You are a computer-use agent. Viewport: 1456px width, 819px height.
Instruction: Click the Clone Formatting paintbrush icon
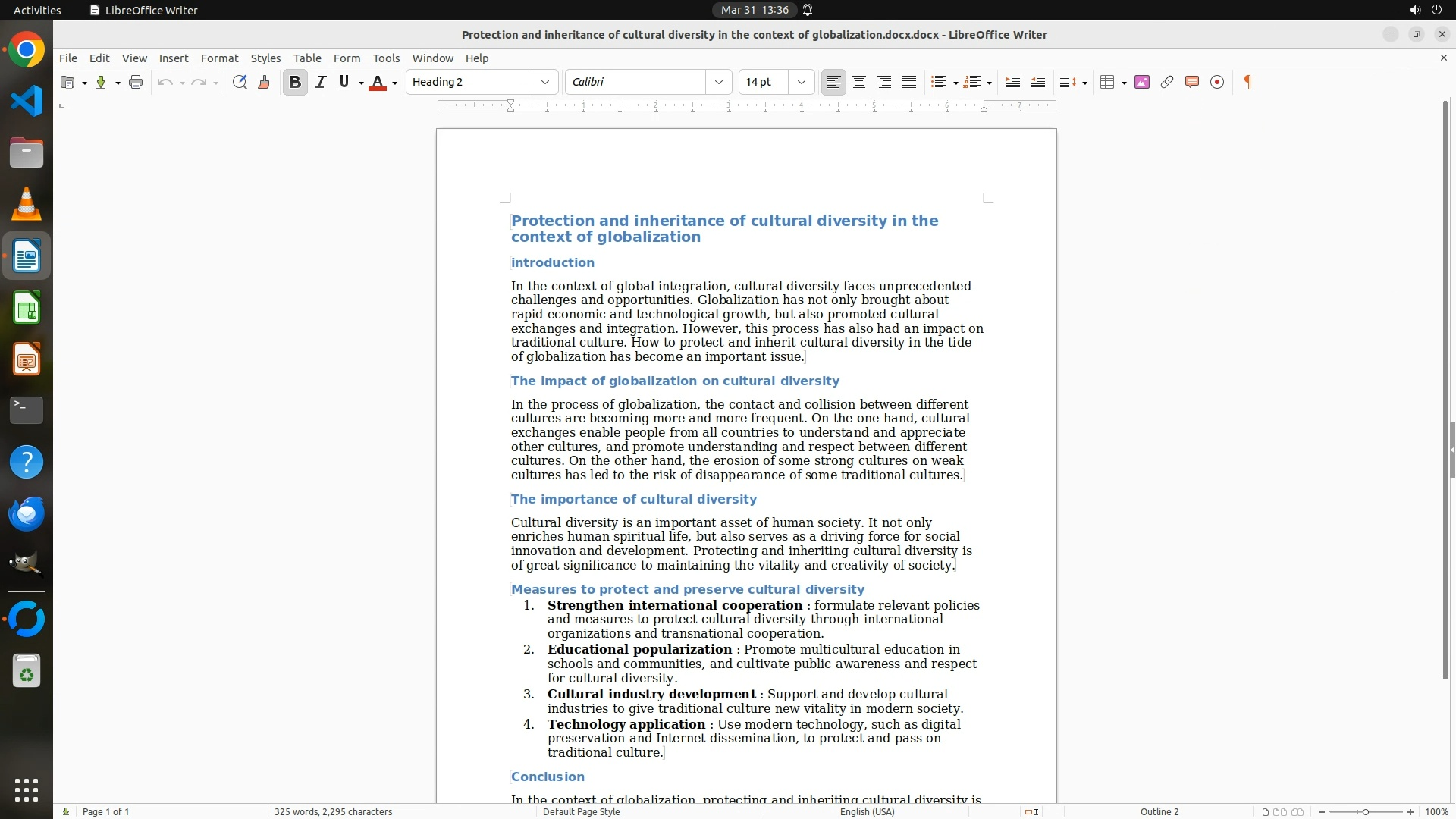(264, 82)
